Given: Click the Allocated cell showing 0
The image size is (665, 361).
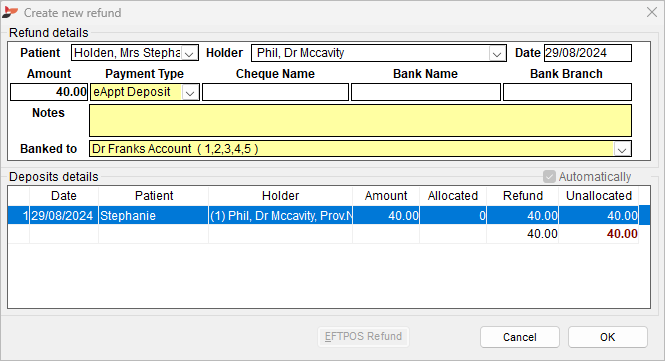Looking at the screenshot, I should click(453, 215).
